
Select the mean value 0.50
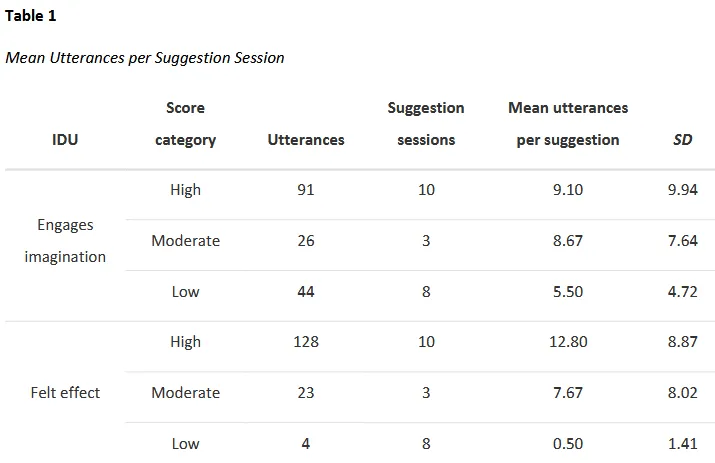(x=568, y=444)
